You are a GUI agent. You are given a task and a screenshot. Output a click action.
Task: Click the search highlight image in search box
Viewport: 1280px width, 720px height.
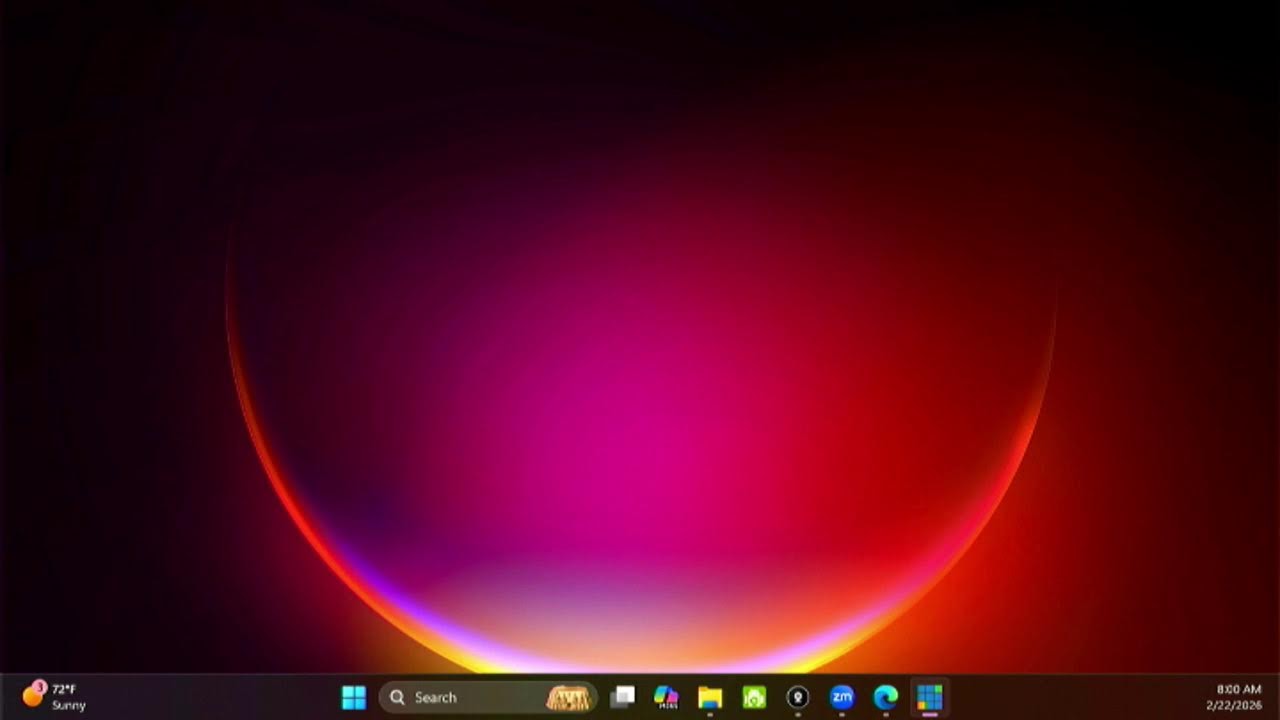[x=568, y=697]
